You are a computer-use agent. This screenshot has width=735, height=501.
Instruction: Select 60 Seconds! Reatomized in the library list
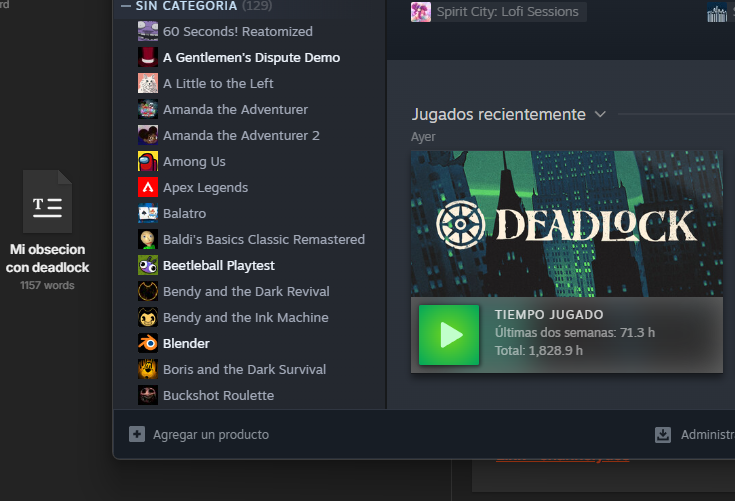[x=238, y=31]
